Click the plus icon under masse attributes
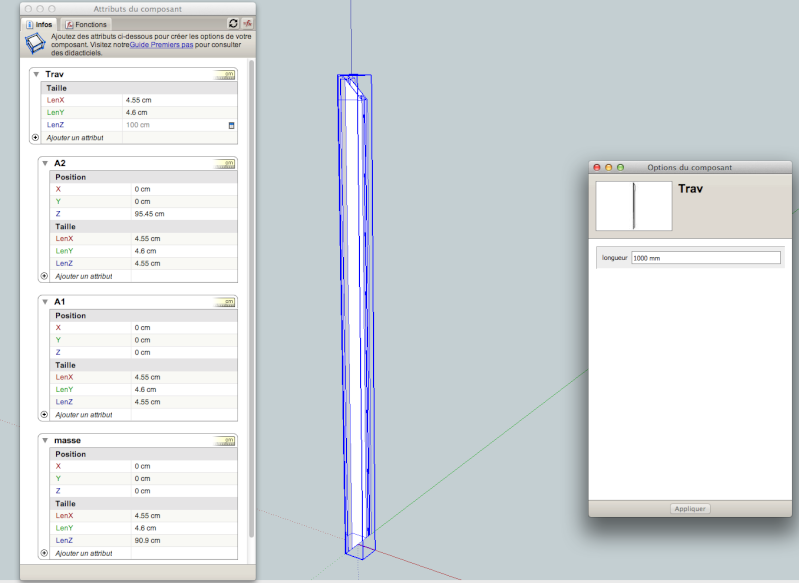The width and height of the screenshot is (799, 583). (44, 553)
